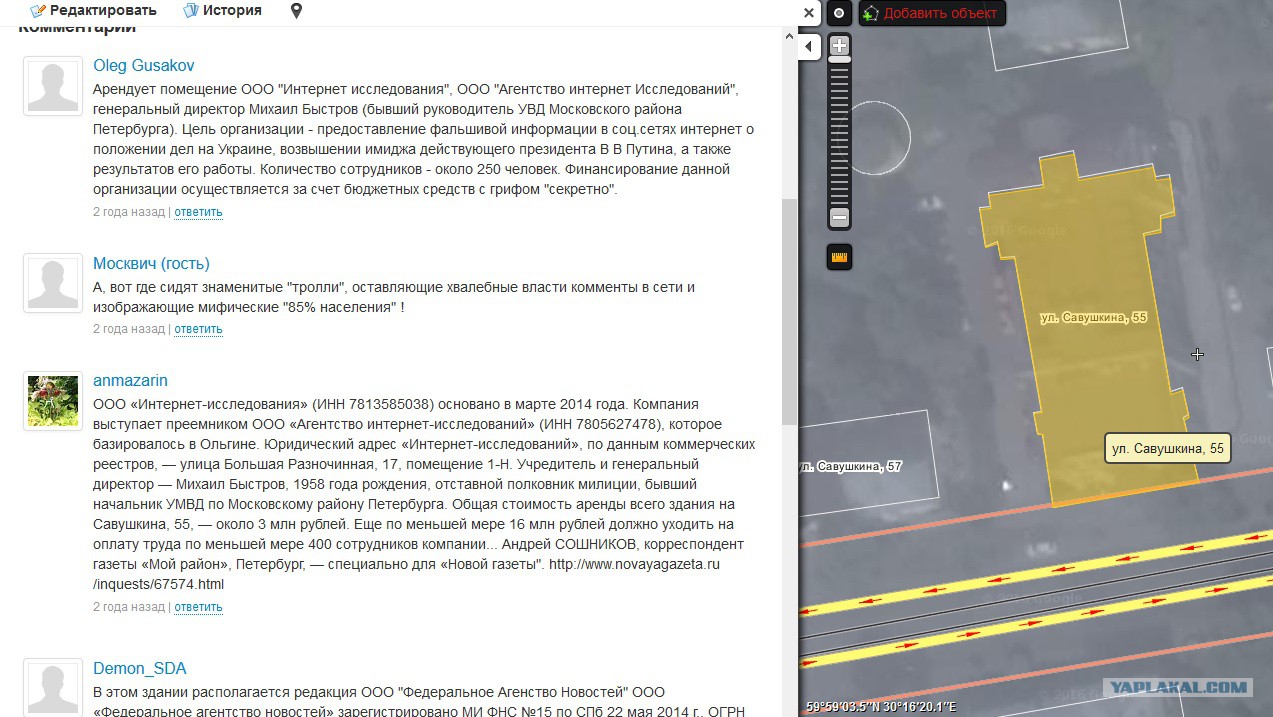Close the info panel with the X
Screen dimensions: 1273x717
coord(809,13)
